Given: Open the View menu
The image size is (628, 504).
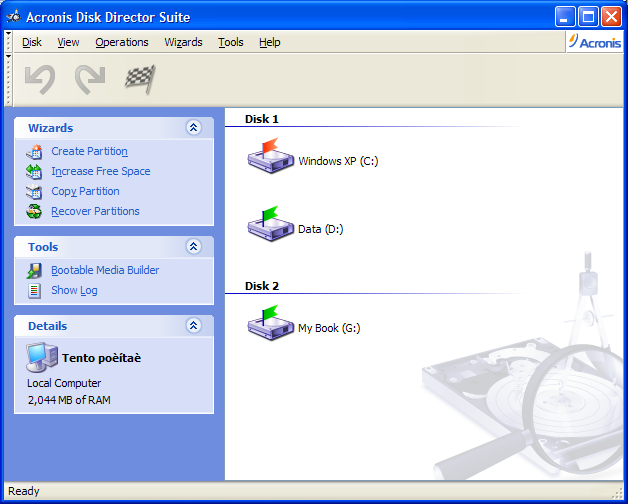Looking at the screenshot, I should pos(68,42).
